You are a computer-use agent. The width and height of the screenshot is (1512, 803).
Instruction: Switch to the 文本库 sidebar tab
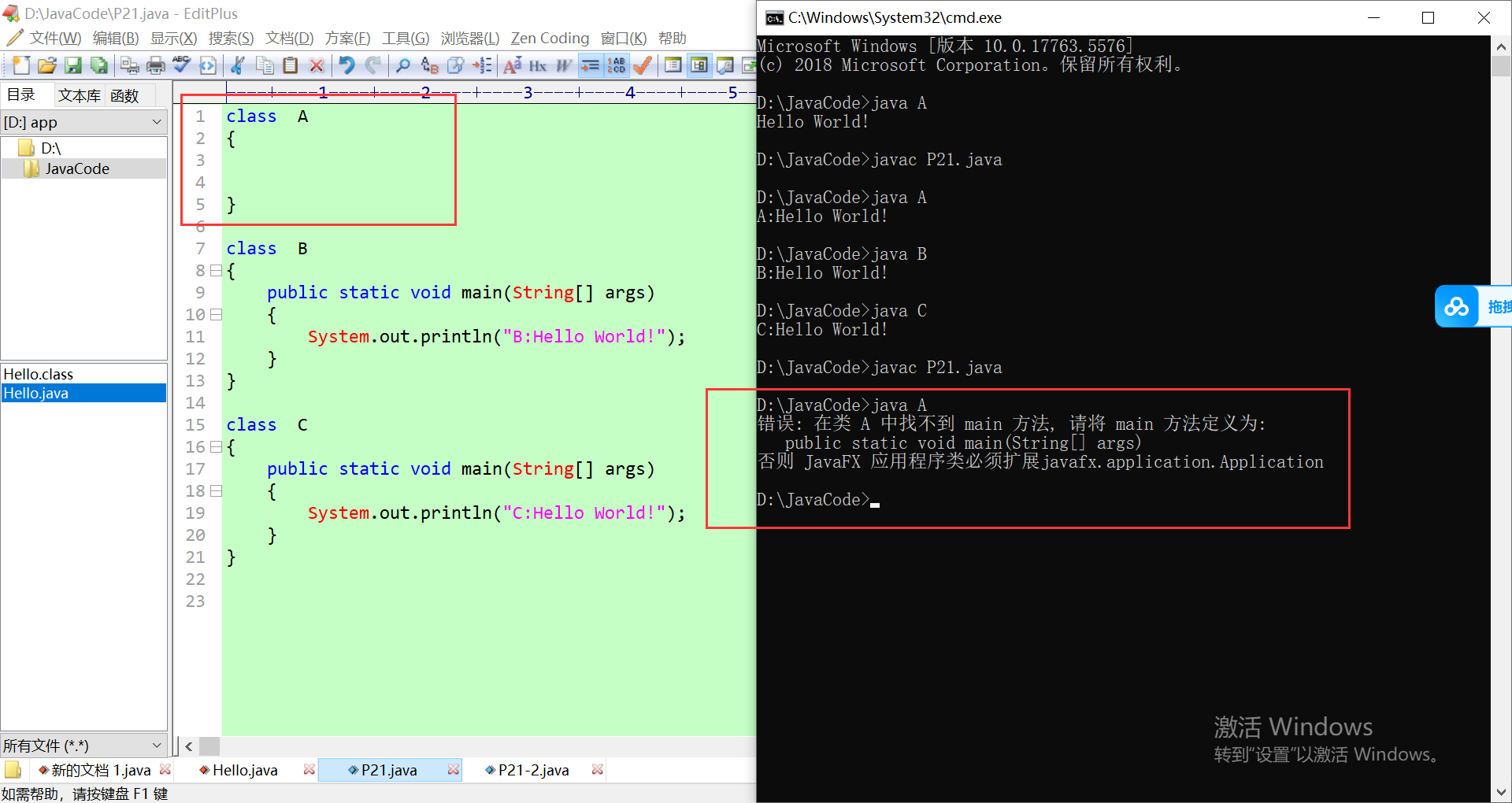click(79, 95)
